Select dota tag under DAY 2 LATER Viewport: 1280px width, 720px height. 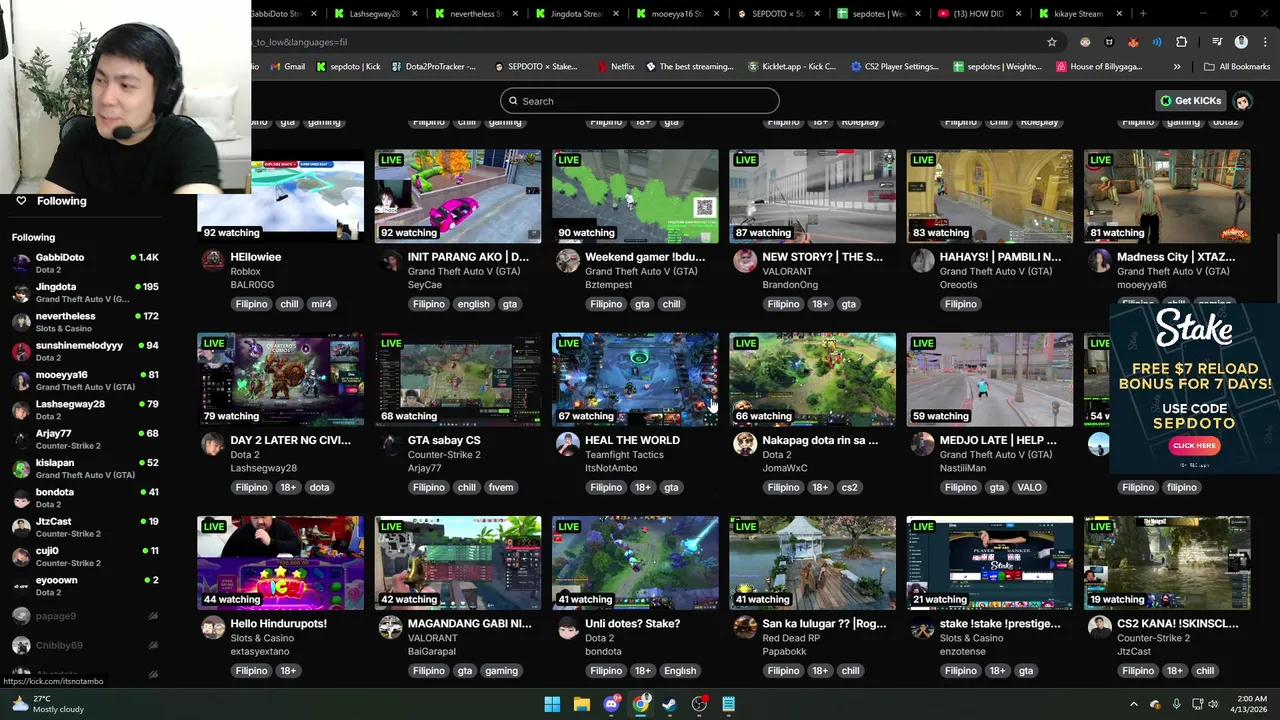click(319, 487)
